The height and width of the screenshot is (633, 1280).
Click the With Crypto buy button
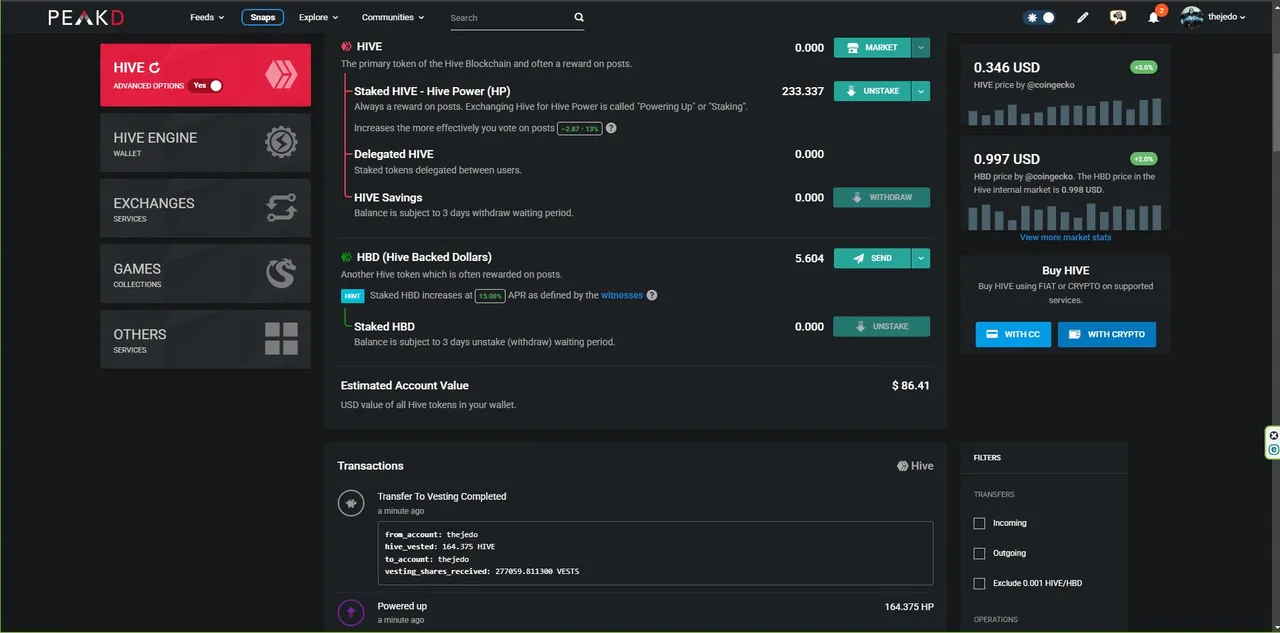point(1107,334)
